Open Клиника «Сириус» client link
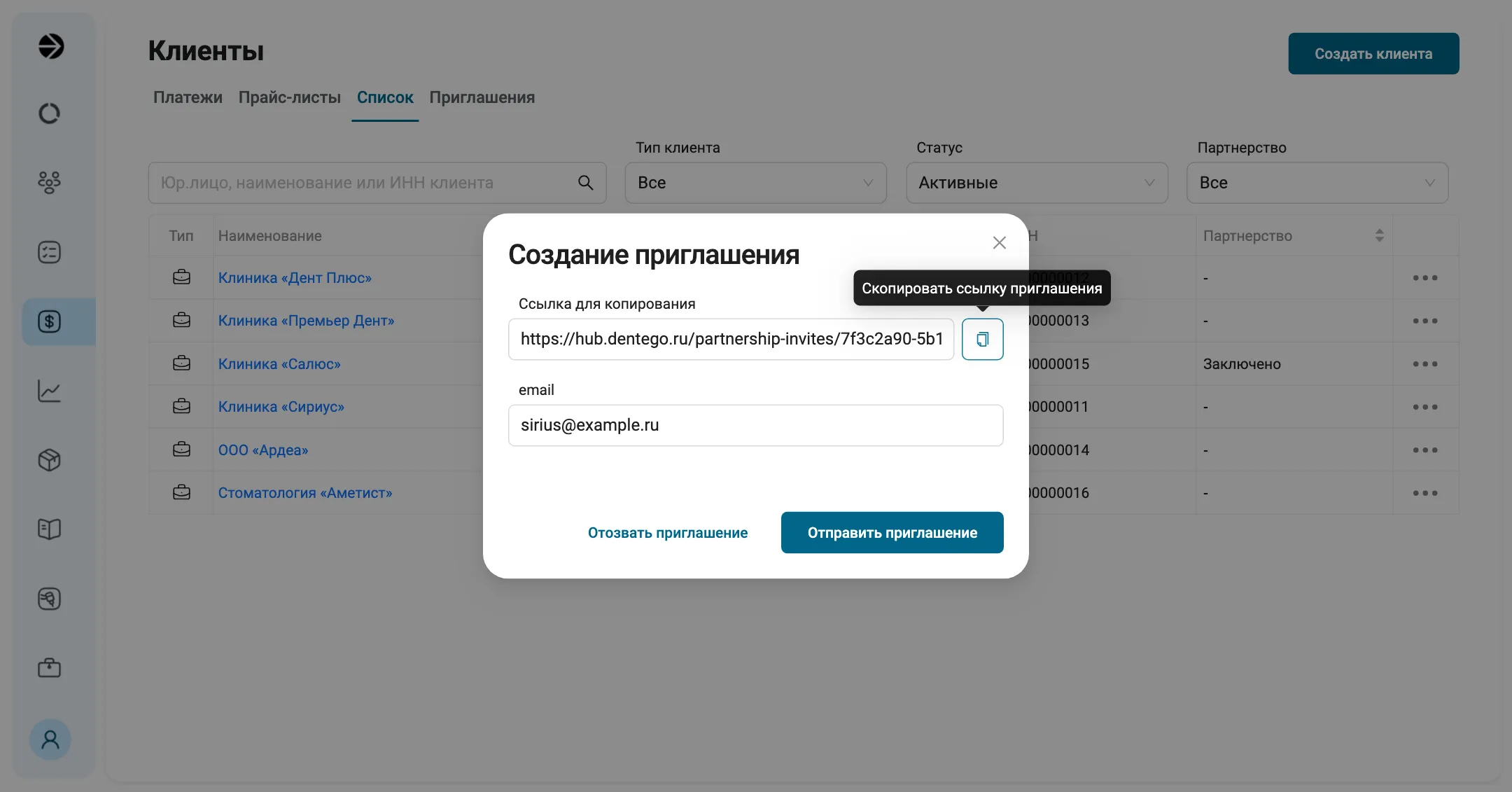 281,407
